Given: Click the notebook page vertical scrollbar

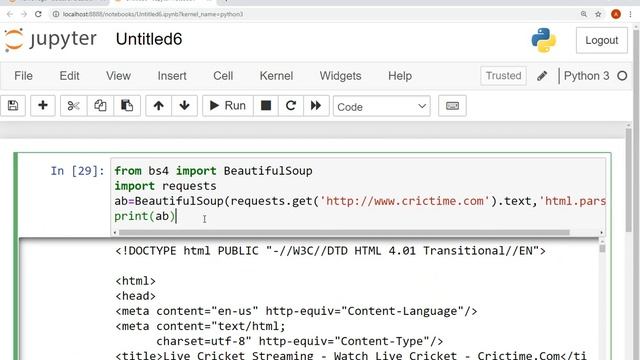Looking at the screenshot, I should (x=629, y=180).
